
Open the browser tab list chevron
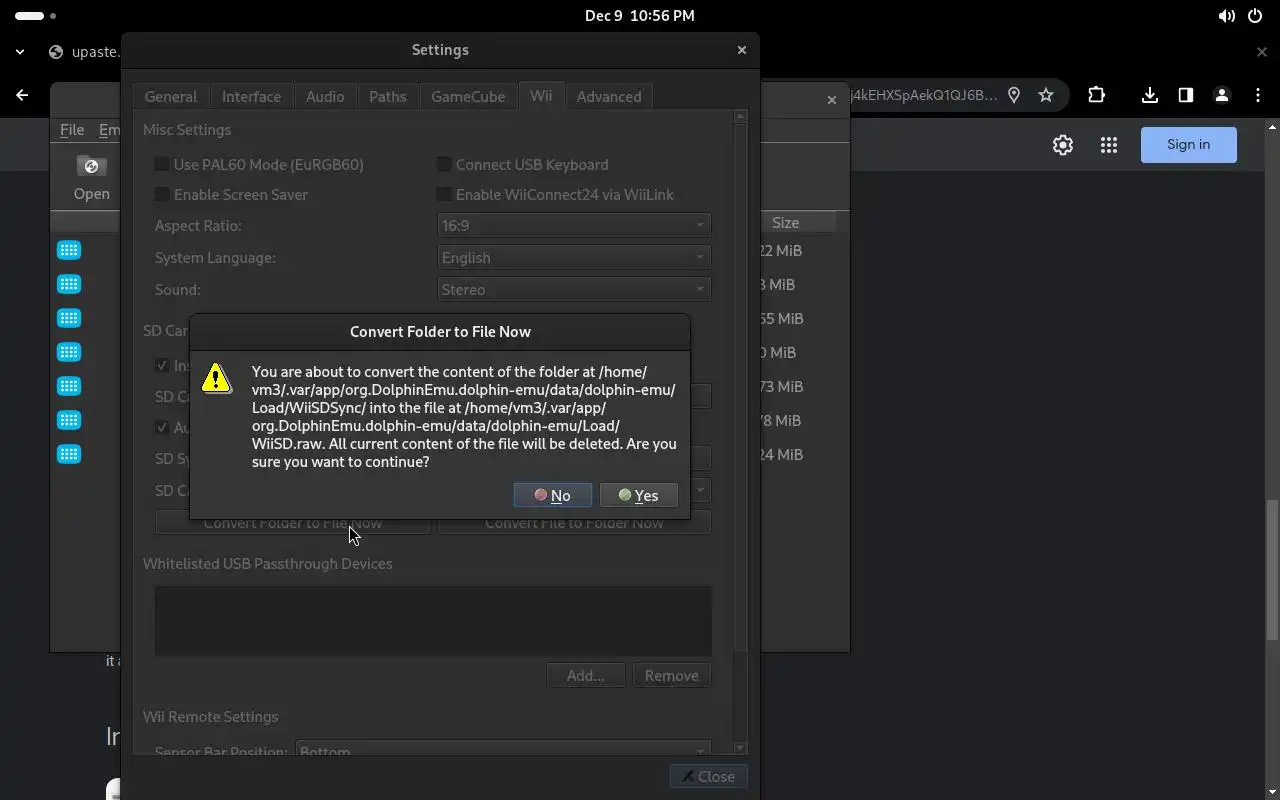coord(20,52)
